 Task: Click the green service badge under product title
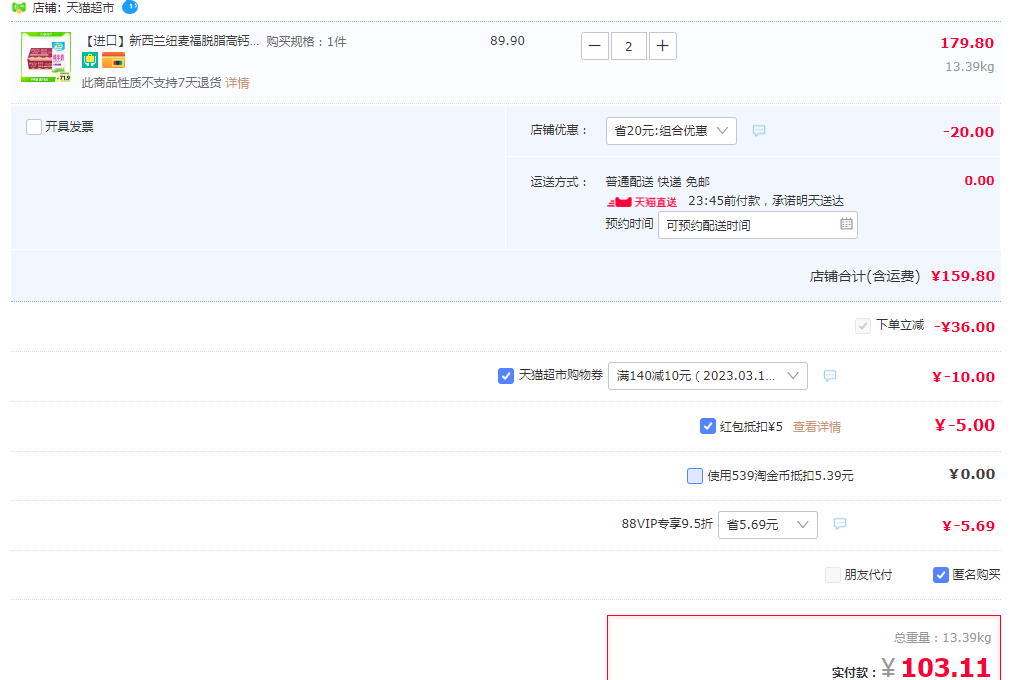(x=90, y=60)
